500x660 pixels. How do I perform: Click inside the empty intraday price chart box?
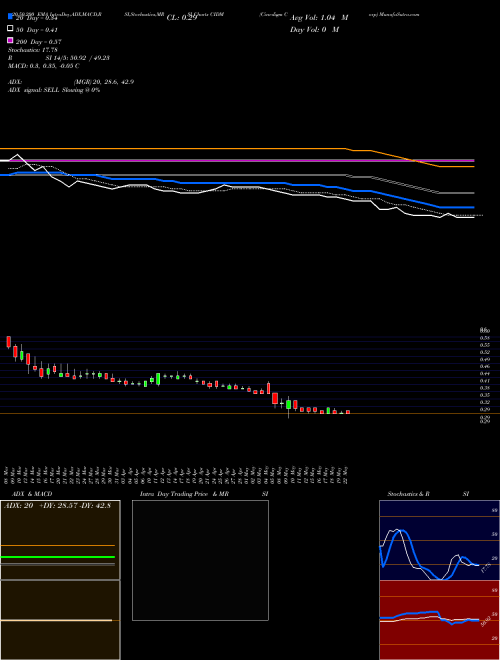click(x=200, y=560)
